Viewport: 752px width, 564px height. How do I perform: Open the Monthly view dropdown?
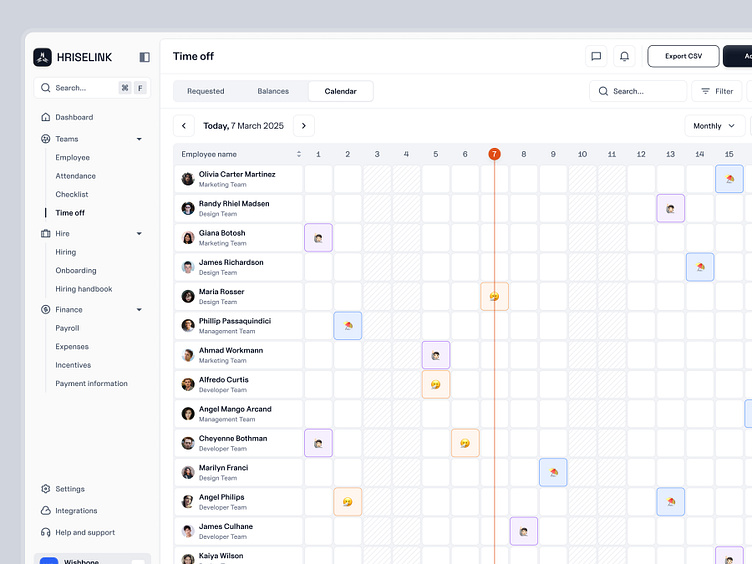tap(714, 126)
